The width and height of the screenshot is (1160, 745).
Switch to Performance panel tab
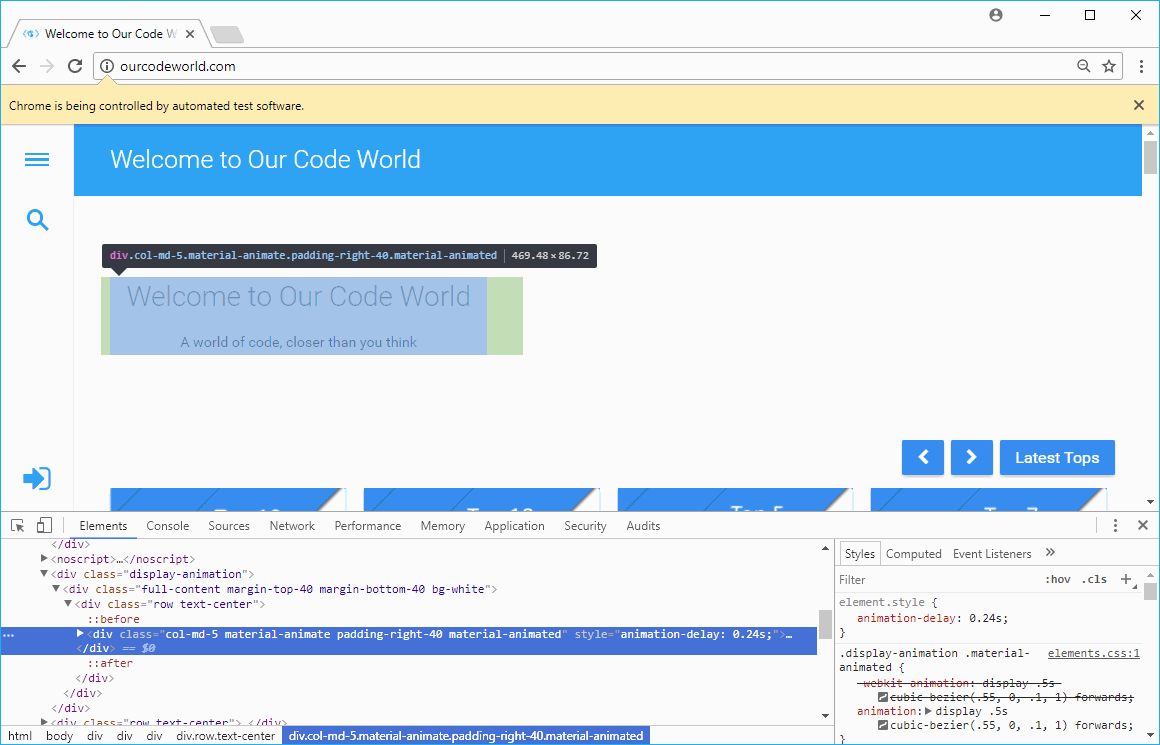pos(368,526)
